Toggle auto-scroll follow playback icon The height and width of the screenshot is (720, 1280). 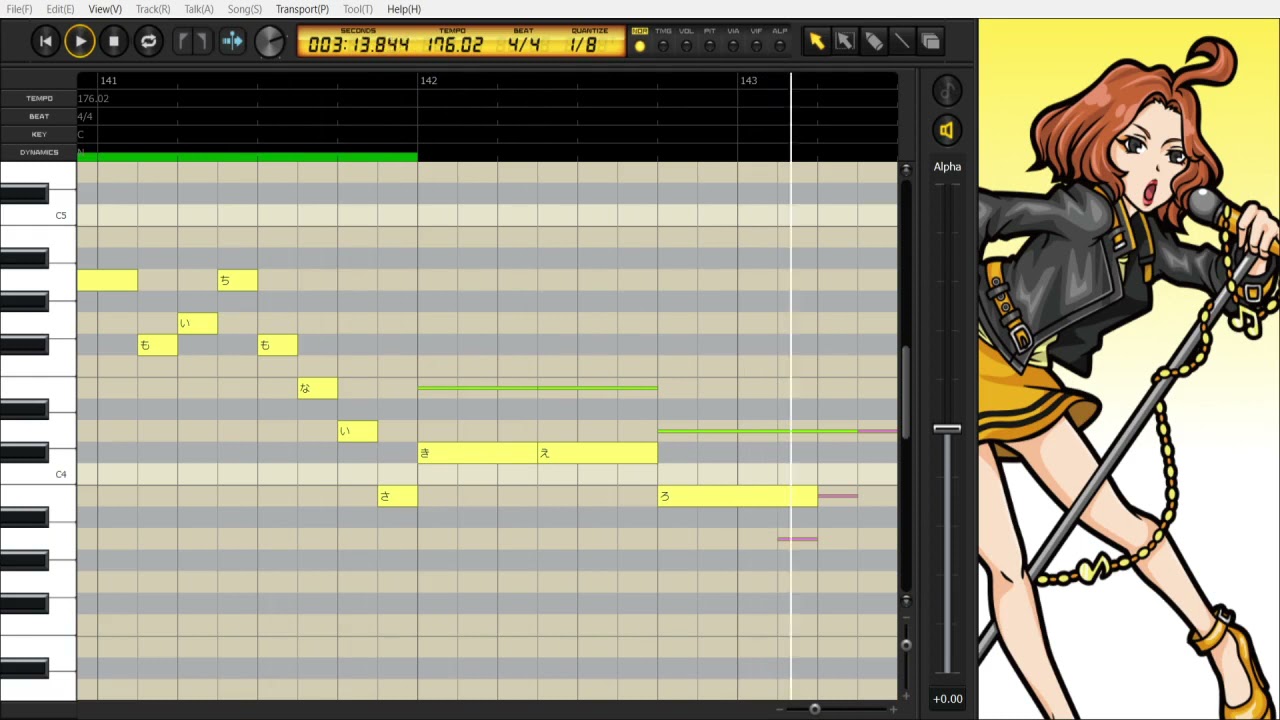[x=232, y=41]
